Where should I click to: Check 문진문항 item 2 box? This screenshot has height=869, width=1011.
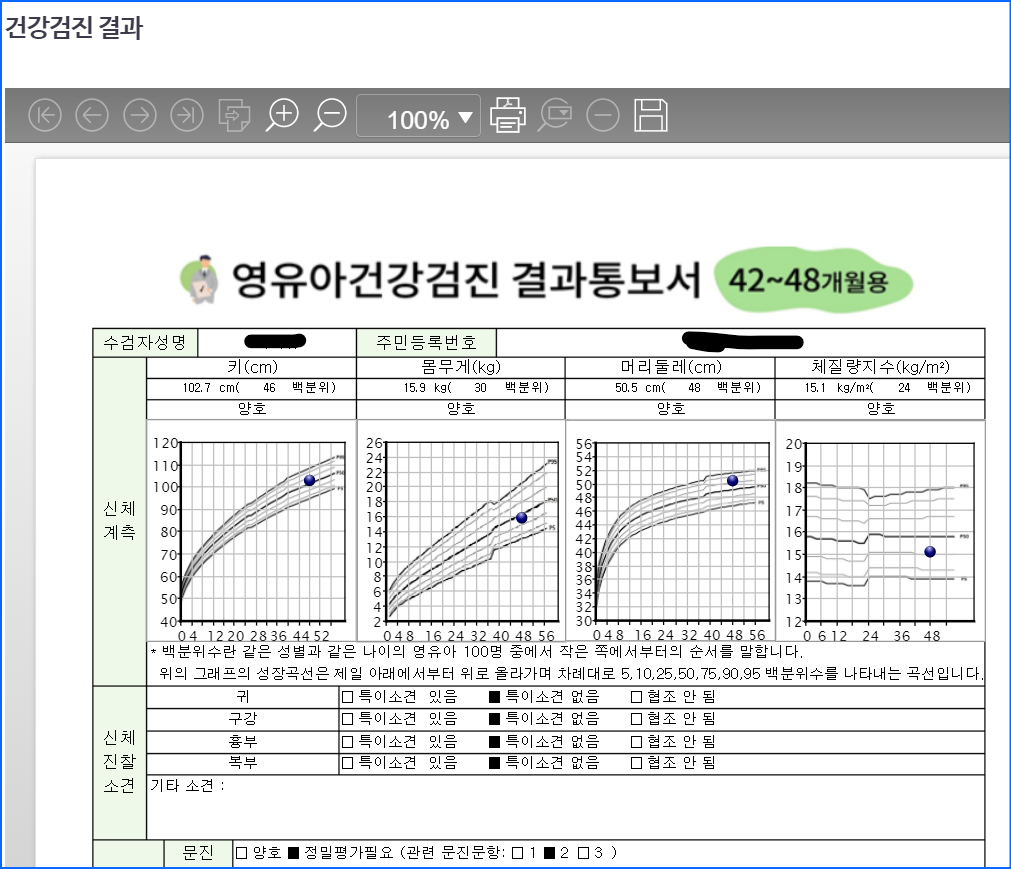(550, 853)
